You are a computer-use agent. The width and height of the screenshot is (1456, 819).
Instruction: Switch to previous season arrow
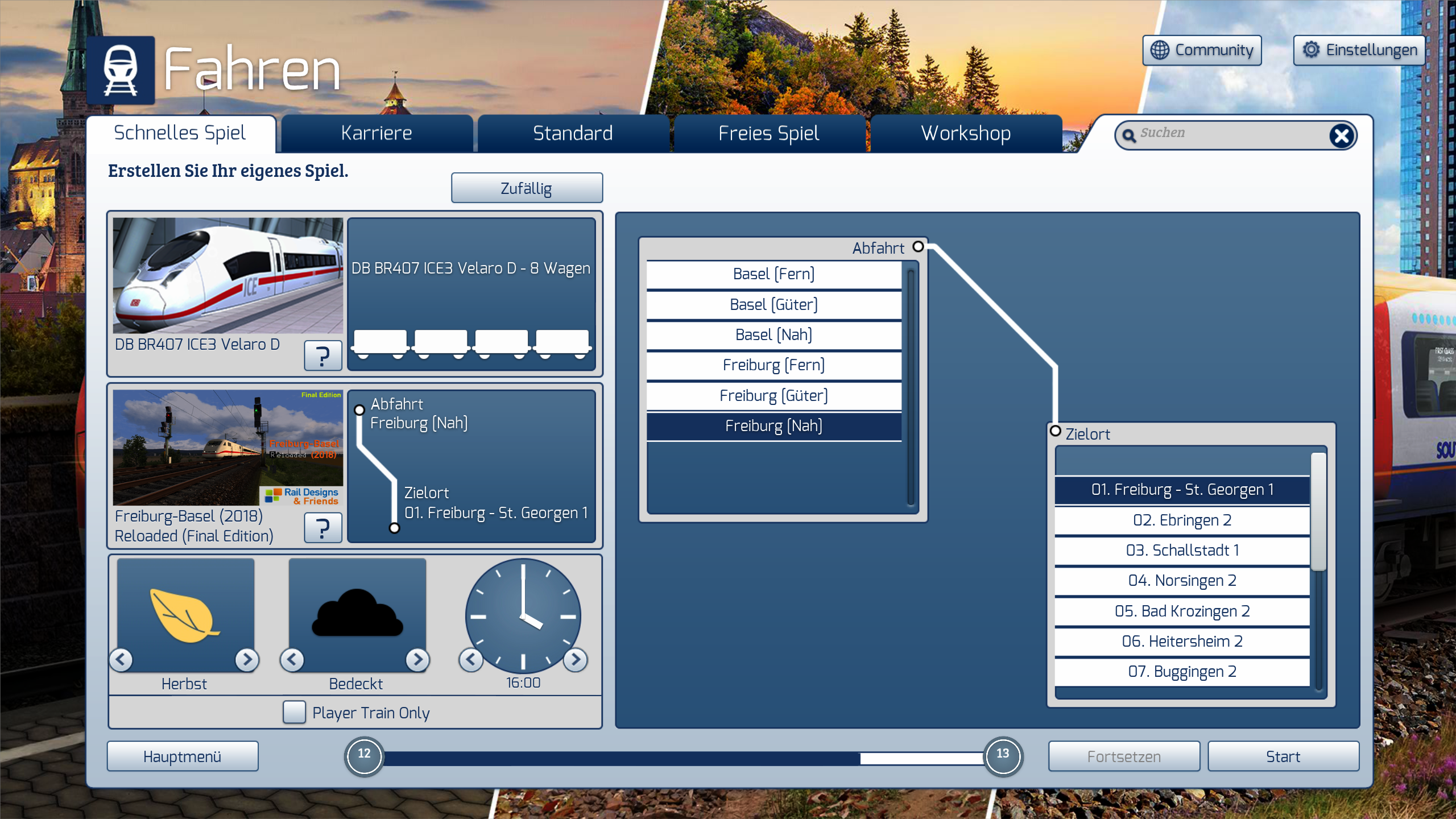point(121,660)
